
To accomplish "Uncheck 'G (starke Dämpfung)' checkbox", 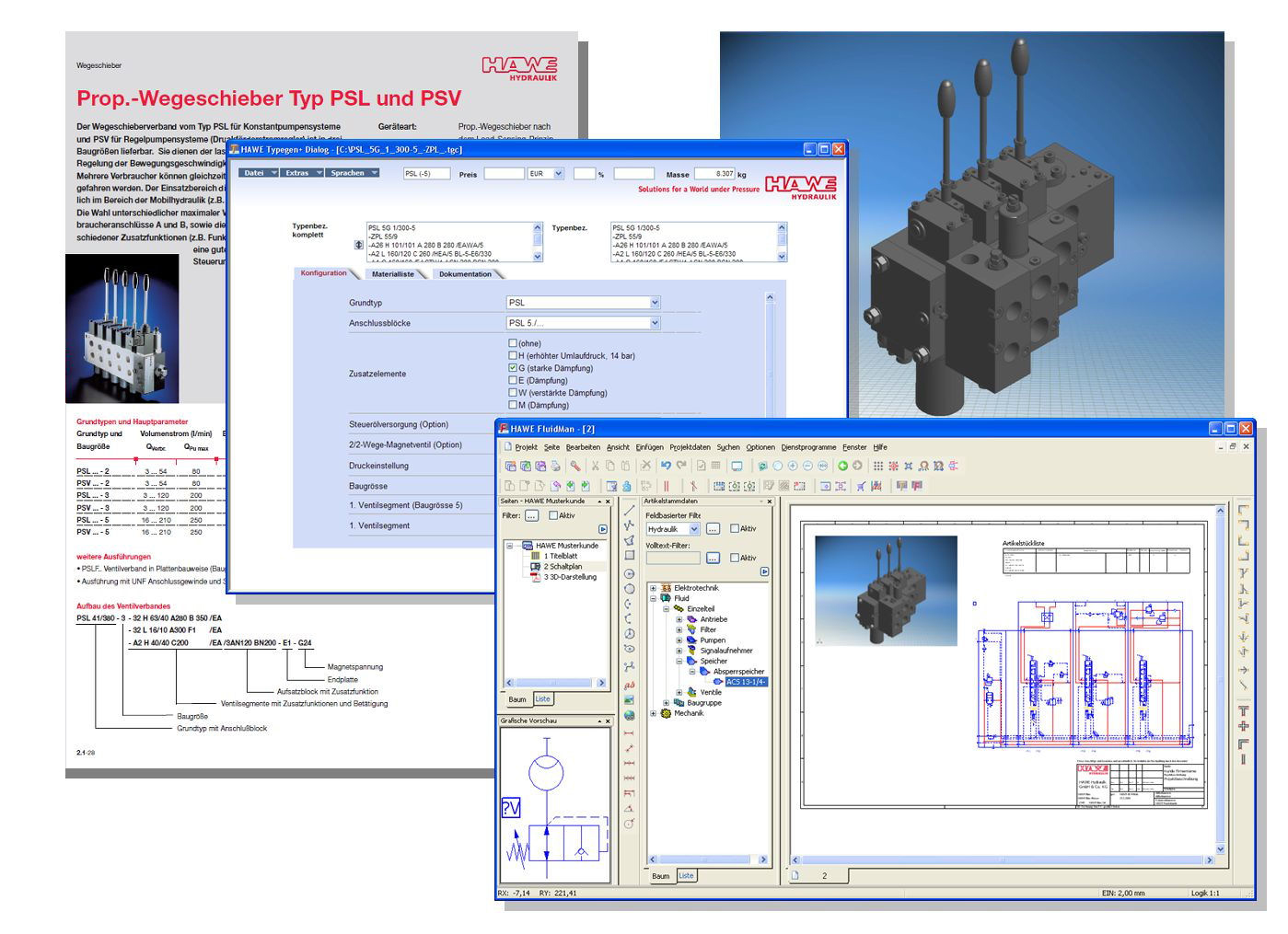I will click(513, 368).
